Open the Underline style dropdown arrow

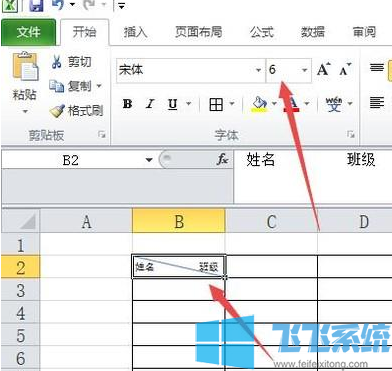188,104
